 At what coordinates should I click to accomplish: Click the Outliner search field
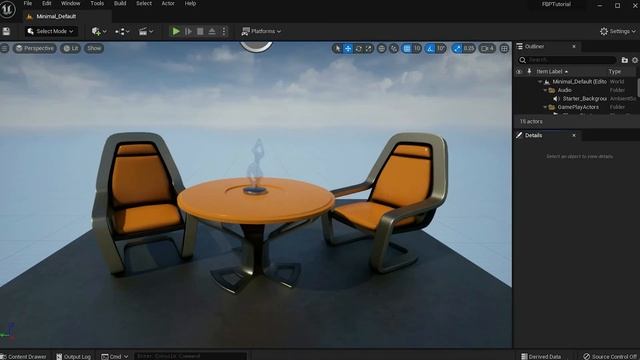point(567,60)
